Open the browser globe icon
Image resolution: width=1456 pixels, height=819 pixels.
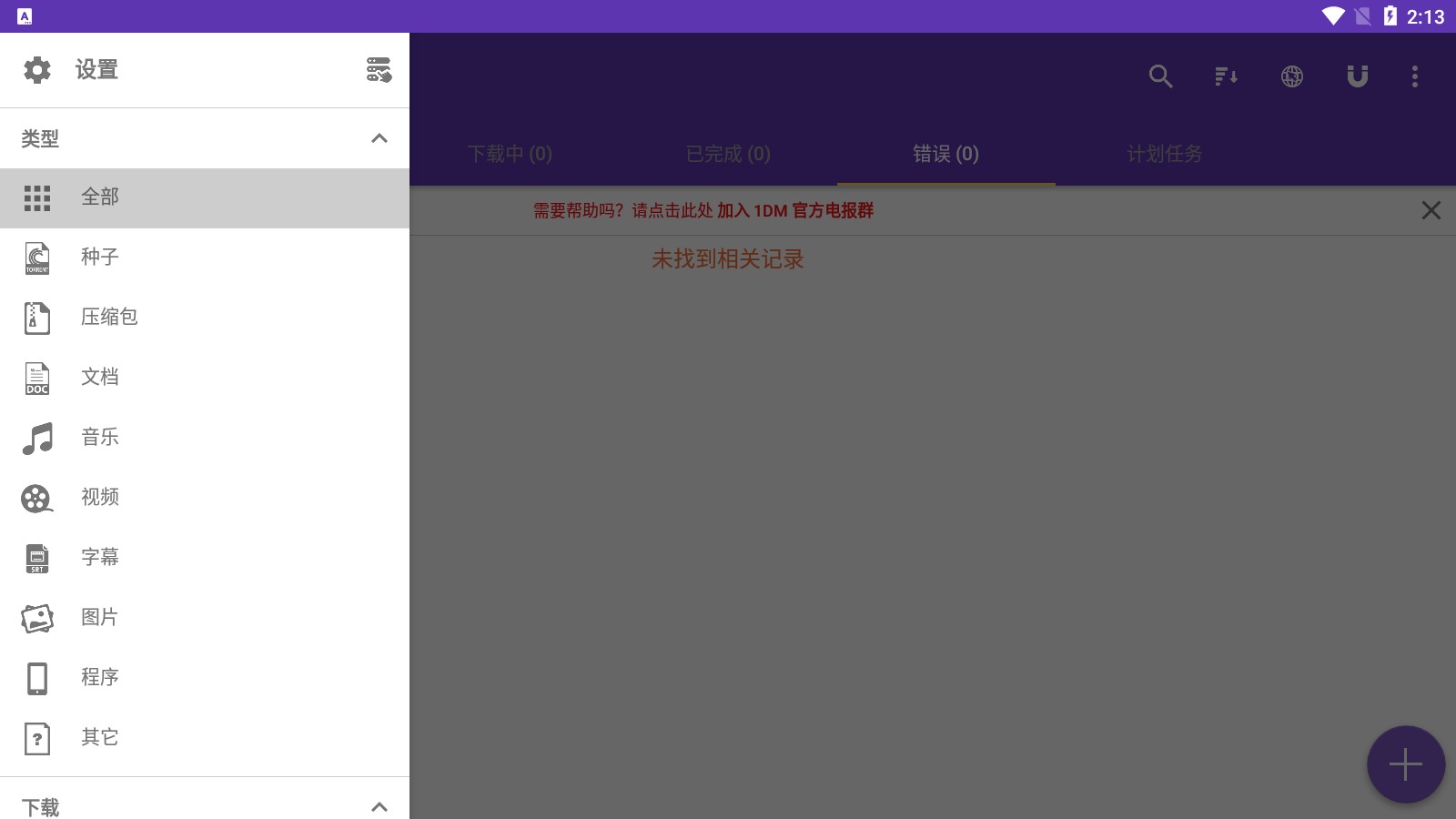[x=1292, y=76]
